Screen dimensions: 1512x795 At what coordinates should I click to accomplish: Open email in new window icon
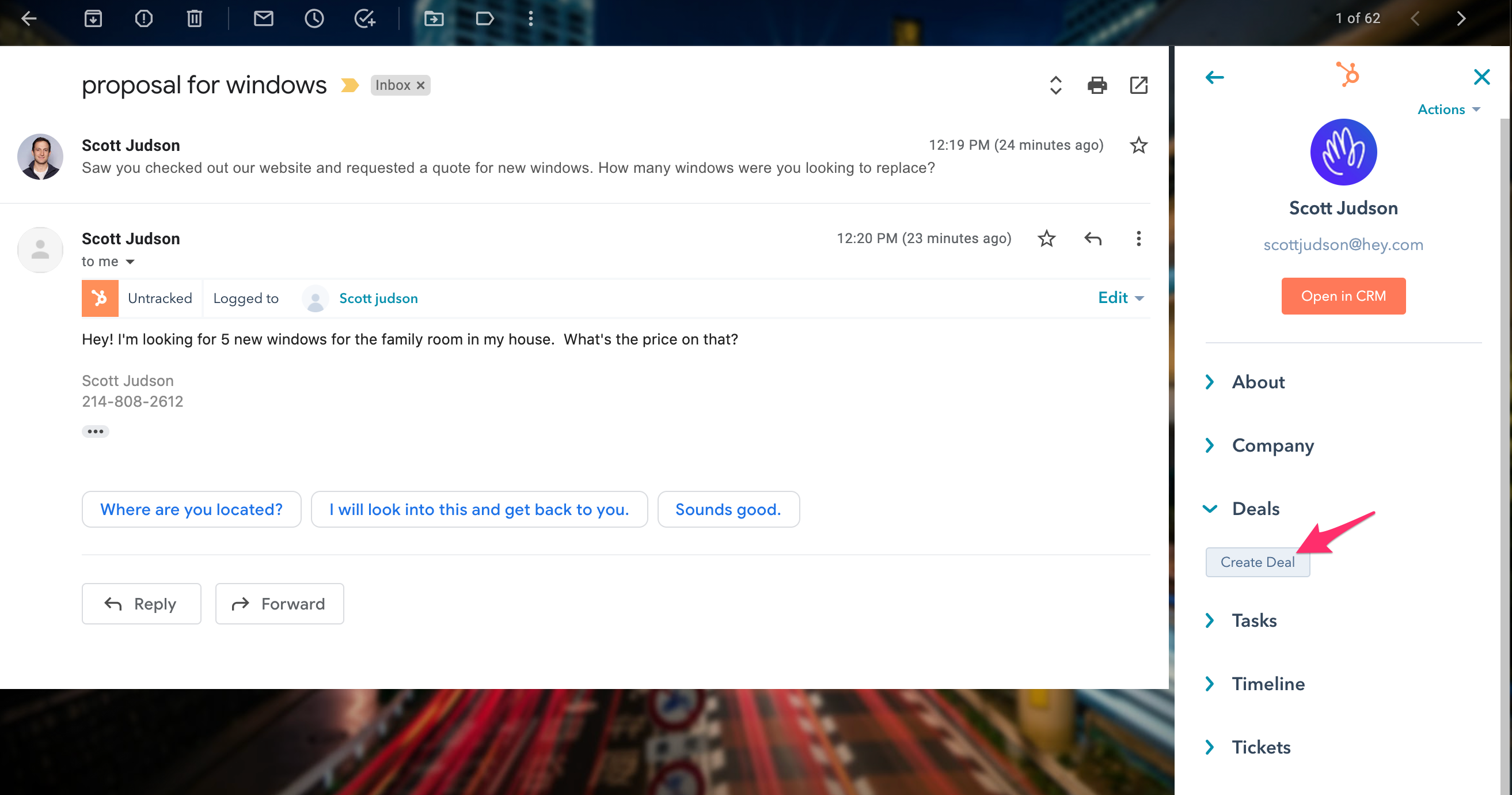(1138, 86)
